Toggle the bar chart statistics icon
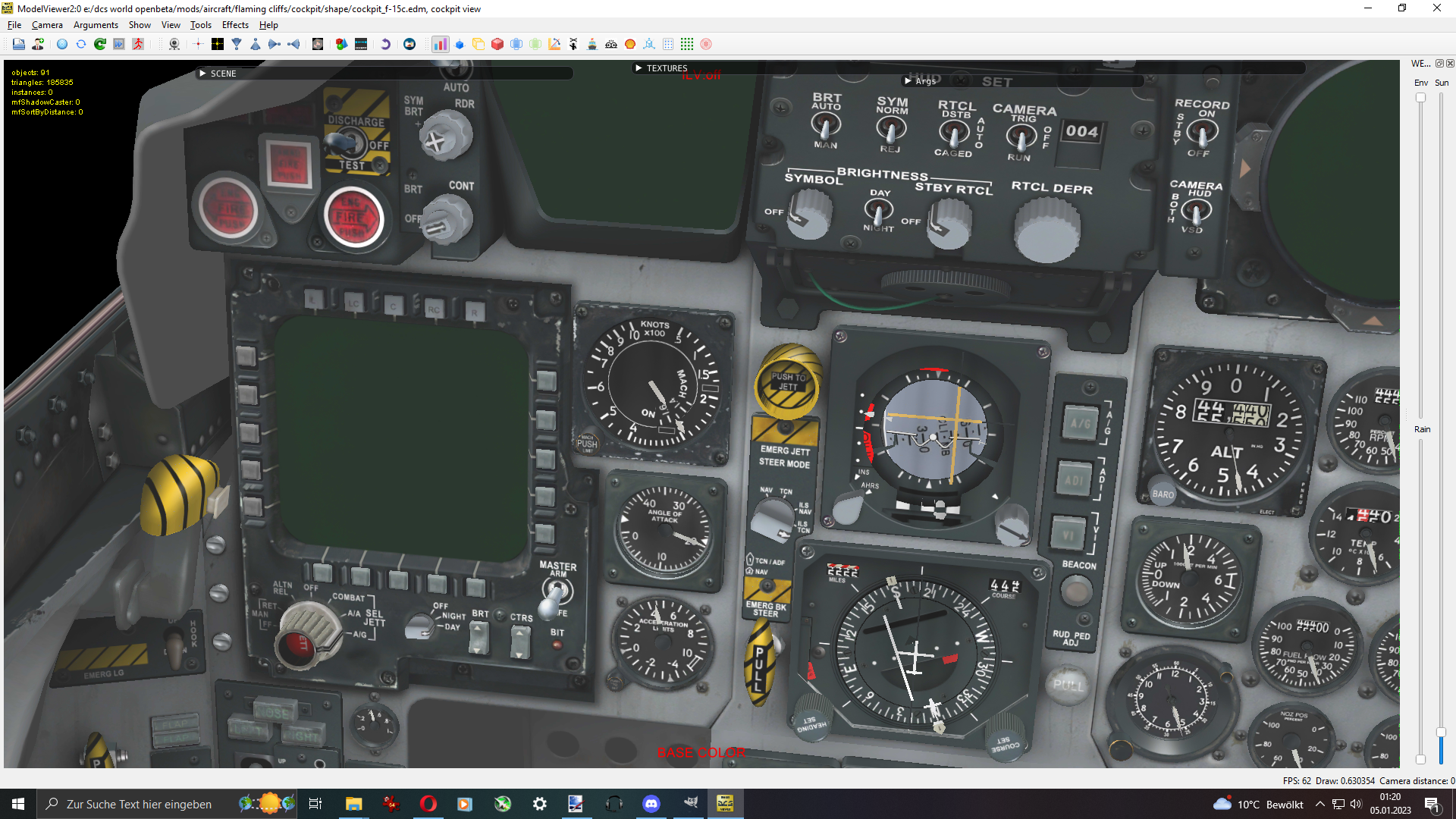 (x=441, y=44)
